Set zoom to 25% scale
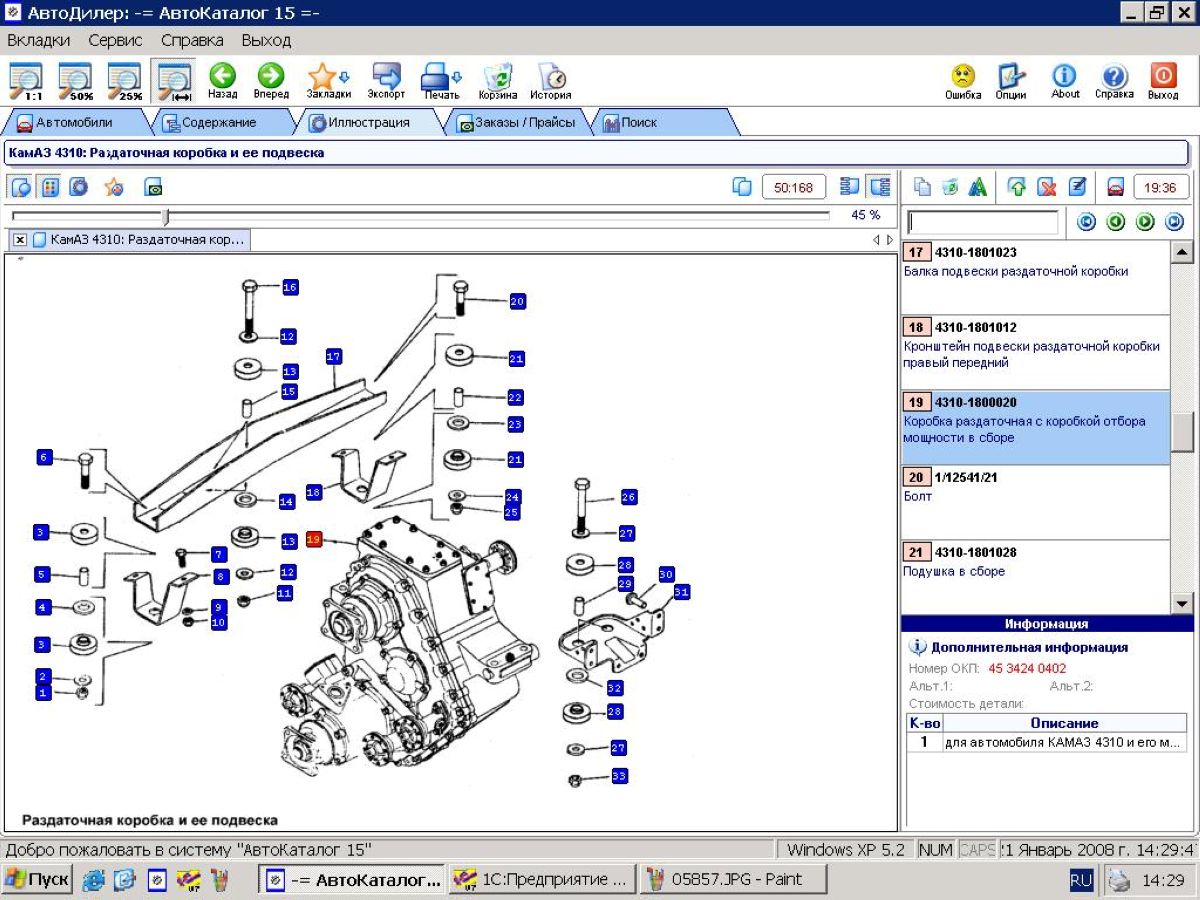The width and height of the screenshot is (1200, 900). (124, 81)
